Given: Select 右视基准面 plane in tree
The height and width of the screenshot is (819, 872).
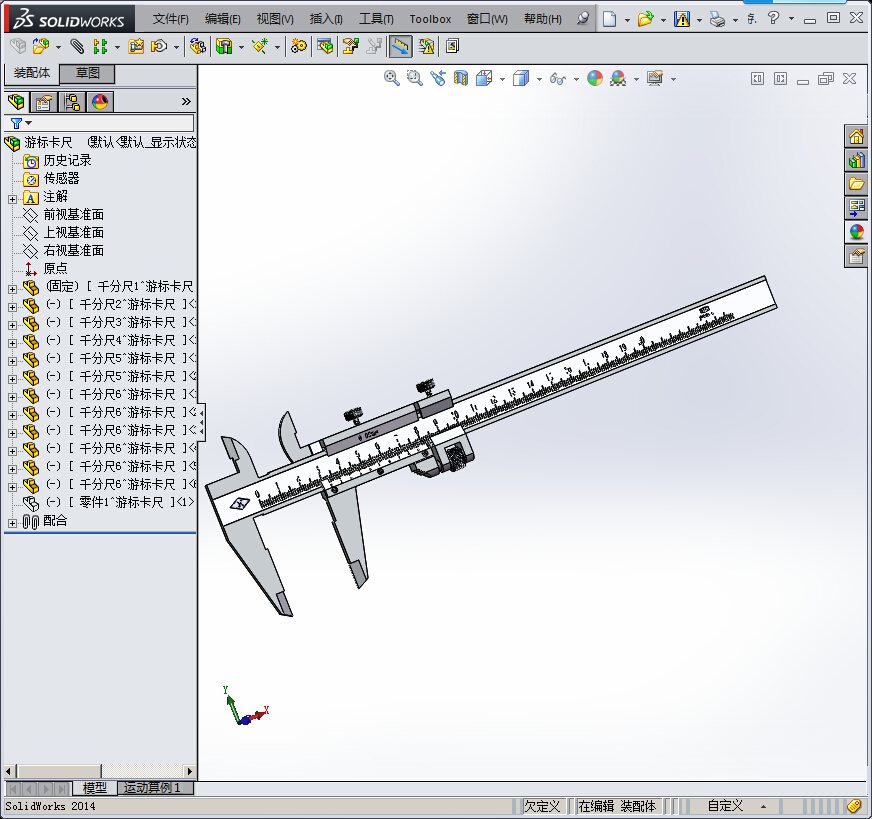Looking at the screenshot, I should 73,251.
